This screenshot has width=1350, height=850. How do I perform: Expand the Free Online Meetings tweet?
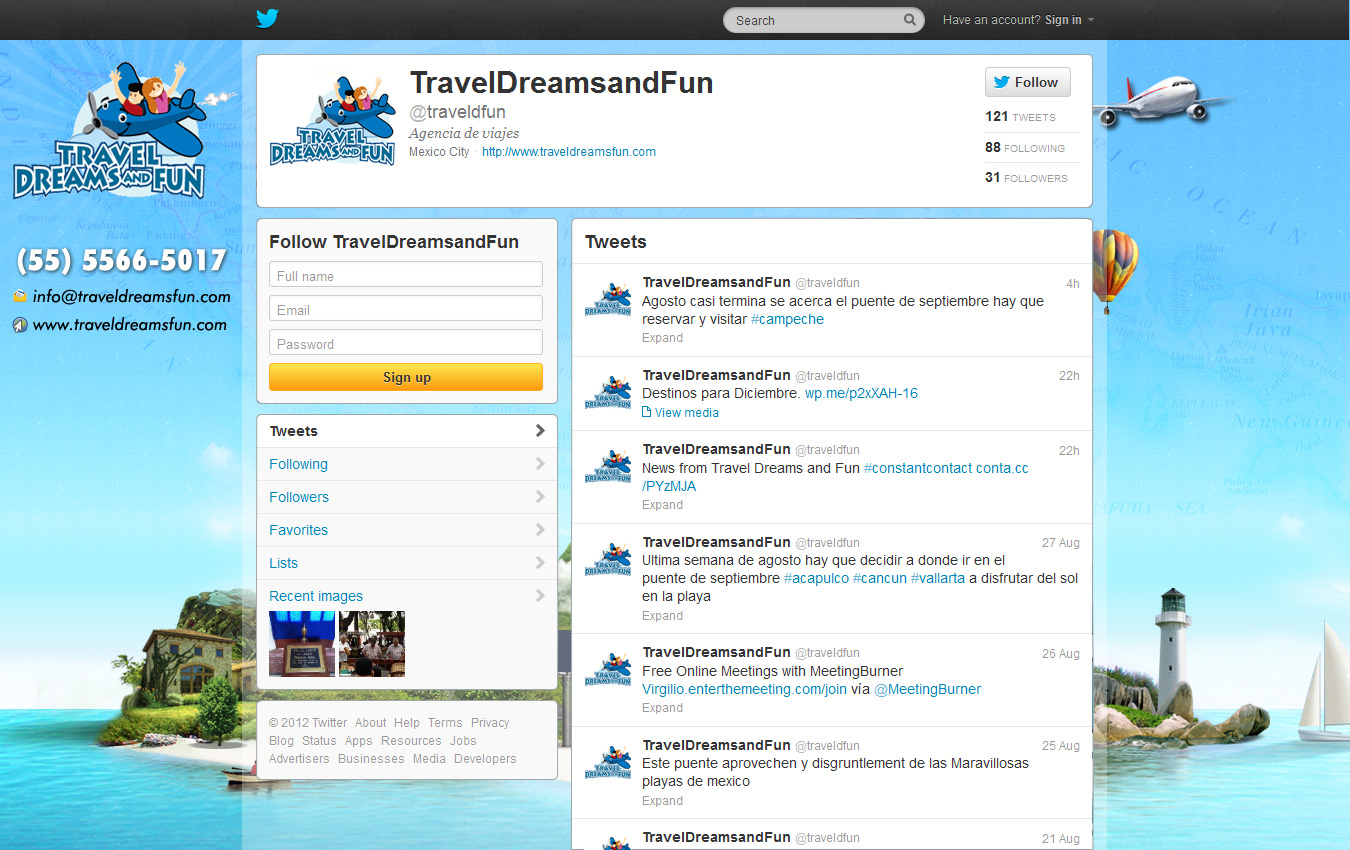coord(662,708)
